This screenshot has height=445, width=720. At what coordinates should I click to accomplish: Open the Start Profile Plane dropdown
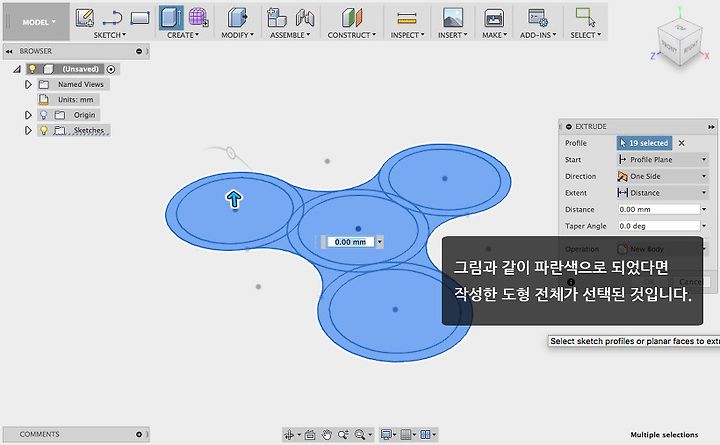pyautogui.click(x=663, y=160)
